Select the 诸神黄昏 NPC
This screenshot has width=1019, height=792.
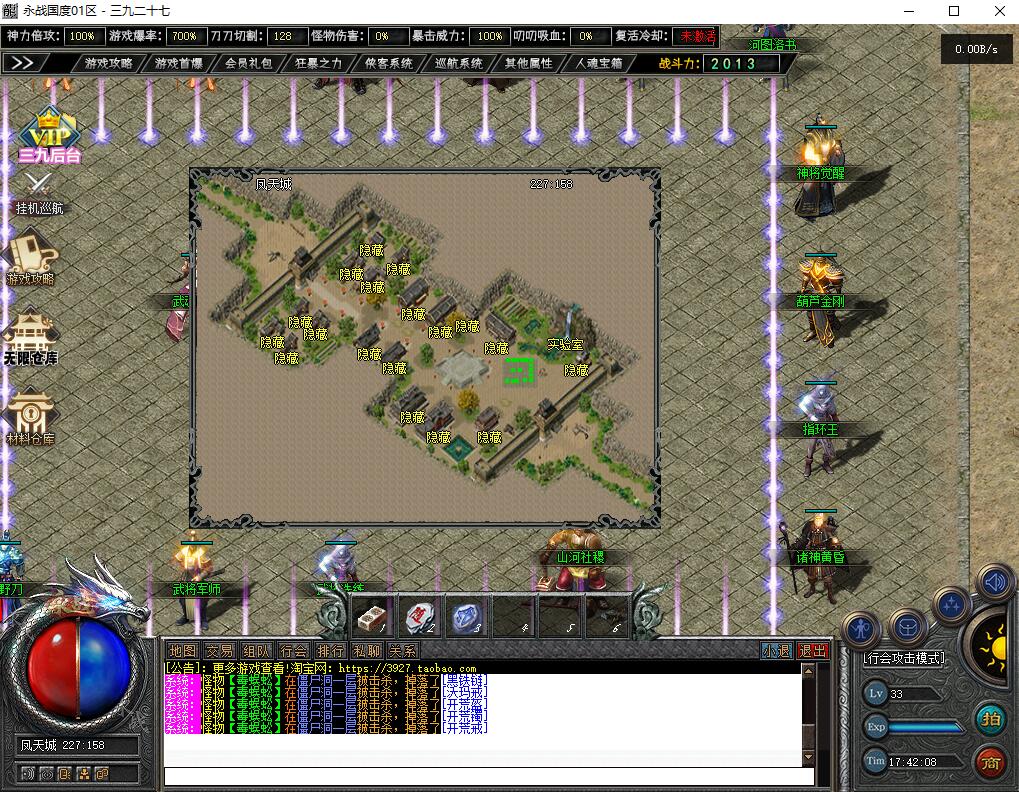pyautogui.click(x=820, y=556)
